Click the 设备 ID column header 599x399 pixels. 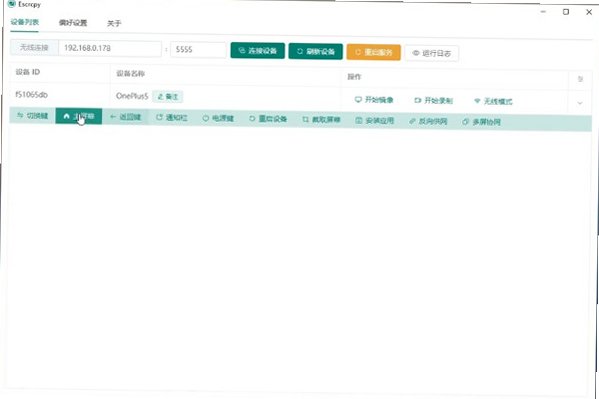28,72
